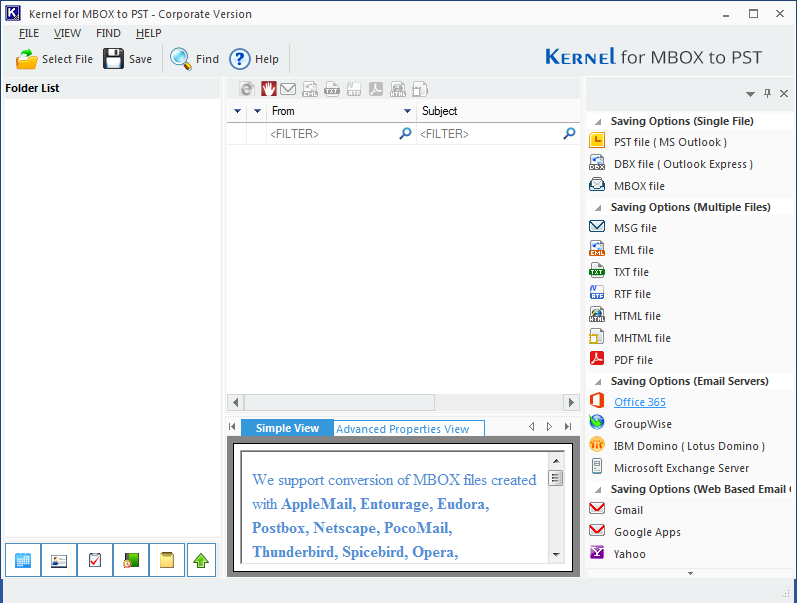Click the RTF export icon in the email list toolbar
Image resolution: width=797 pixels, height=603 pixels.
click(354, 89)
